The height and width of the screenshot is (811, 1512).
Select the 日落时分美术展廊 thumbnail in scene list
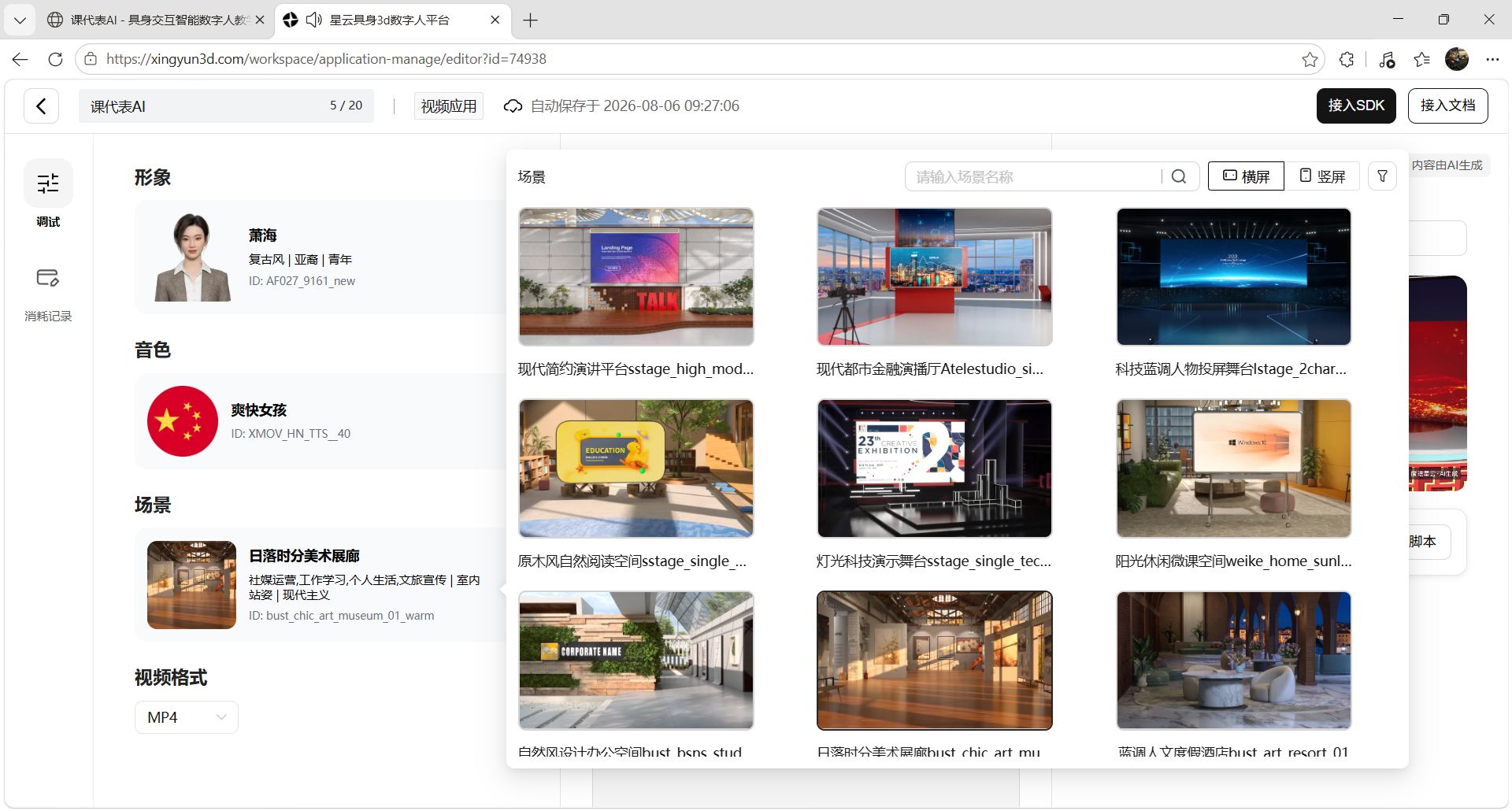click(935, 661)
